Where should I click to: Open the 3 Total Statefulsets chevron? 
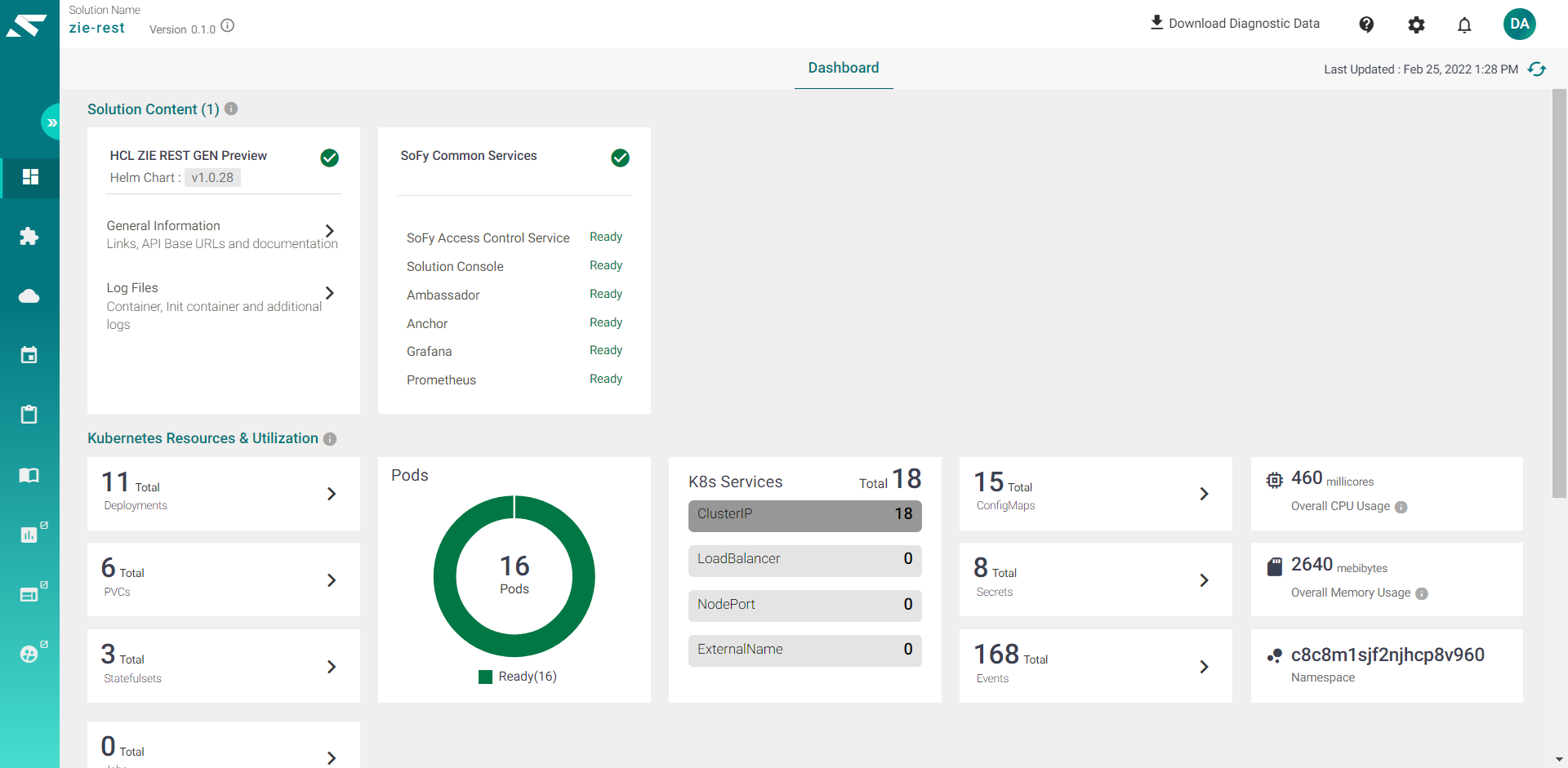332,667
